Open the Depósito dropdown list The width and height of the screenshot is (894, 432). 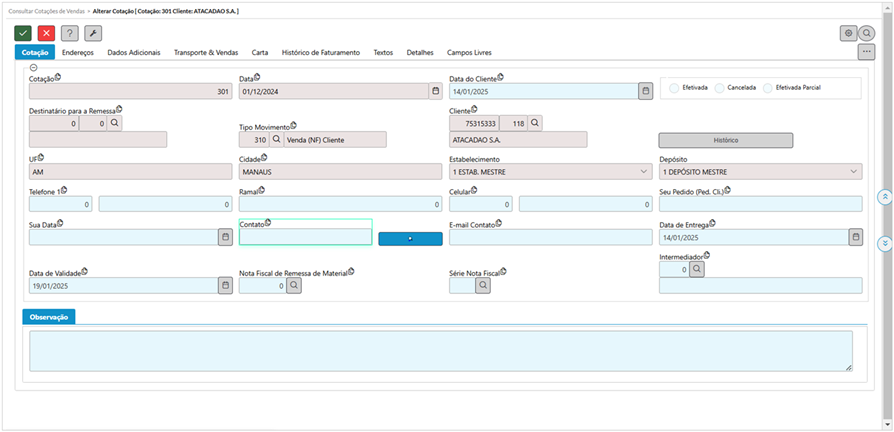pyautogui.click(x=853, y=172)
